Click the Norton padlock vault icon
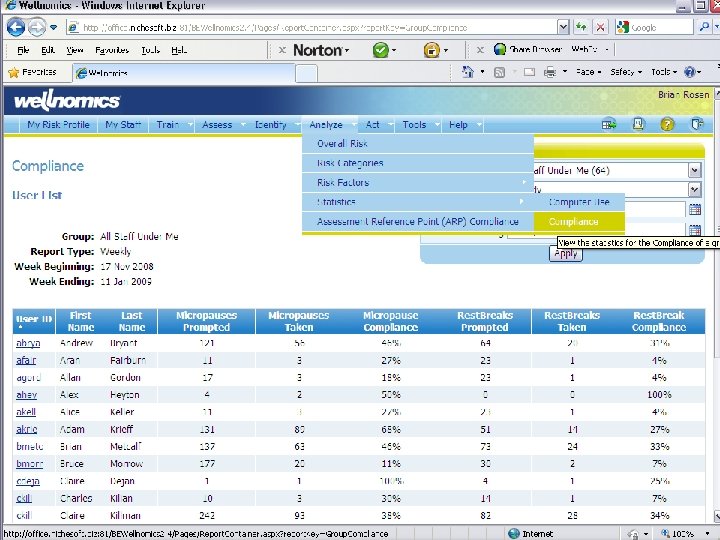The image size is (720, 540). (x=431, y=50)
